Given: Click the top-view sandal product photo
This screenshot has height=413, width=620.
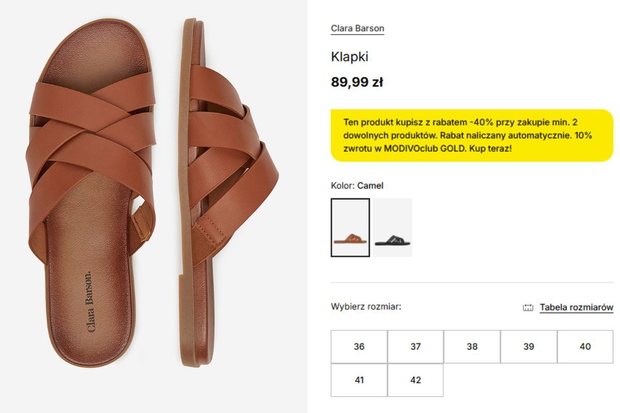Looking at the screenshot, I should [x=92, y=193].
